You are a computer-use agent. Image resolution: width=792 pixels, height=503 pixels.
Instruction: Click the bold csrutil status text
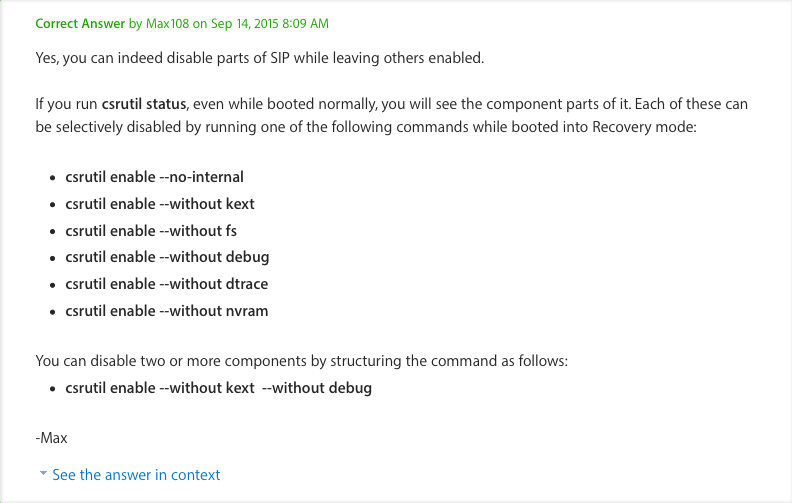pos(144,104)
